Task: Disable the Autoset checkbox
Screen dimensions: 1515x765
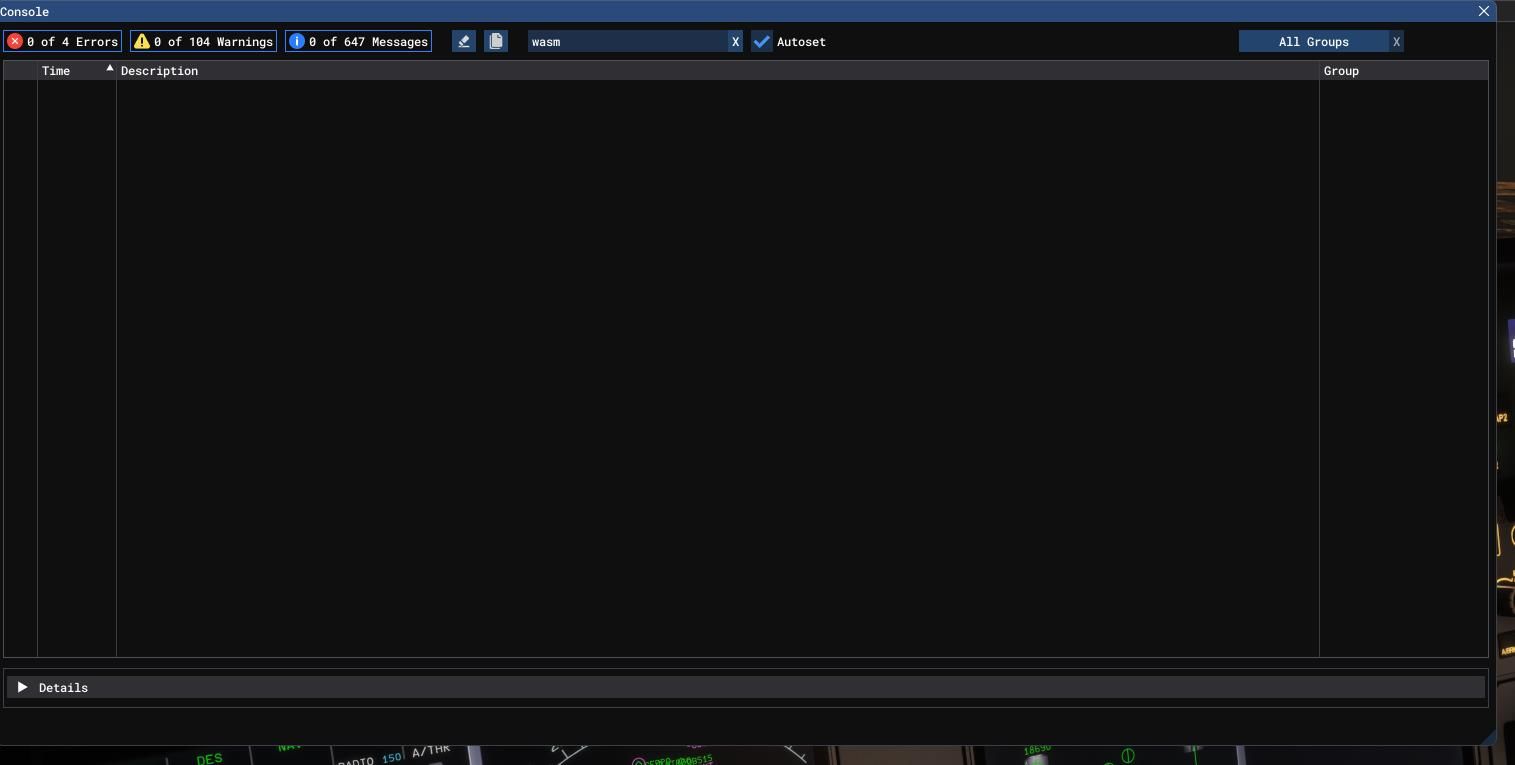Action: (x=762, y=41)
